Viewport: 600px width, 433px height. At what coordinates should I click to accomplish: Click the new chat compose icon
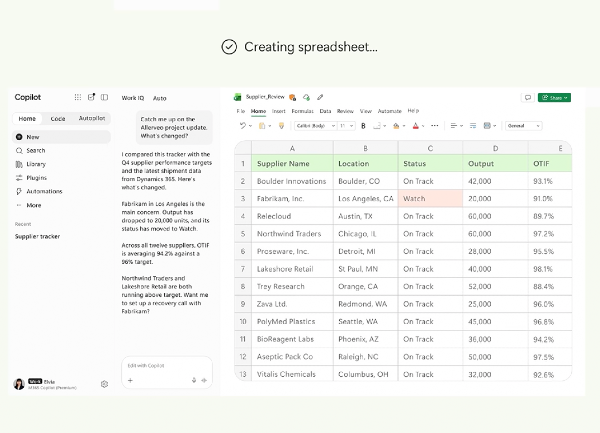click(x=91, y=97)
